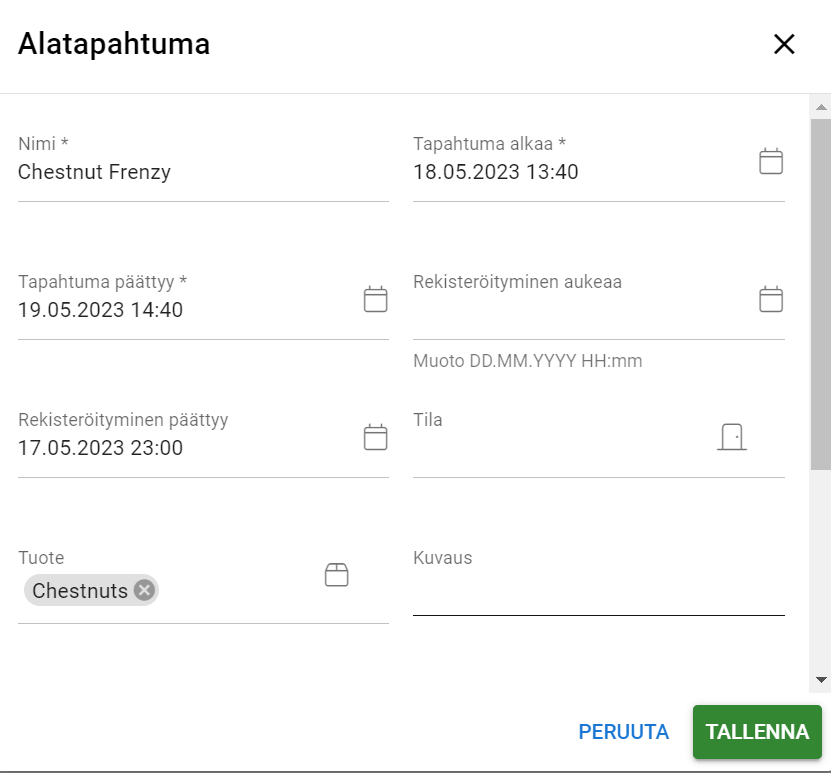This screenshot has height=773, width=831.
Task: Close the Alatapahtuma dialog with the X
Action: click(x=784, y=44)
